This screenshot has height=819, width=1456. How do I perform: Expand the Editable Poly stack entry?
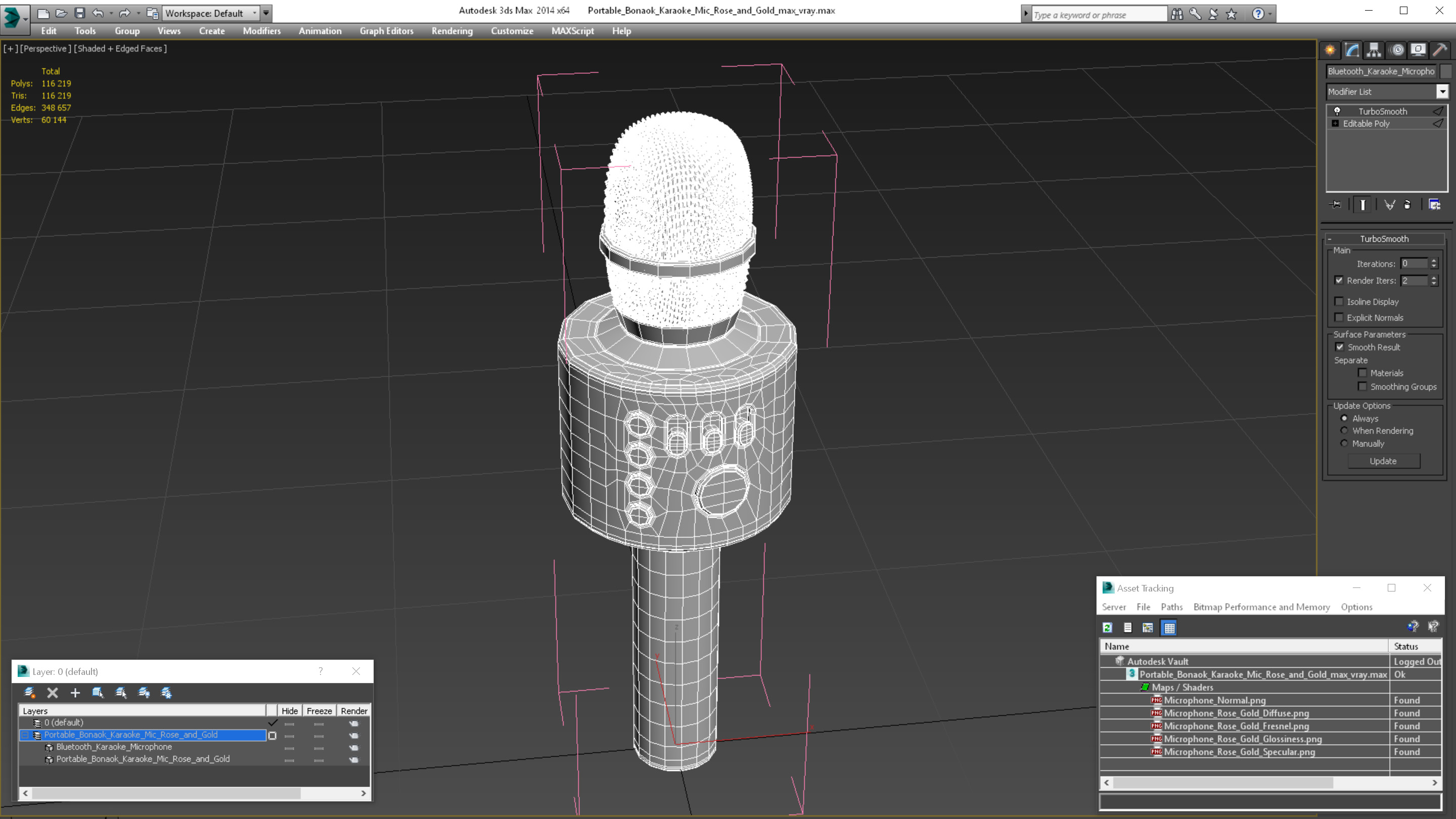(x=1336, y=123)
